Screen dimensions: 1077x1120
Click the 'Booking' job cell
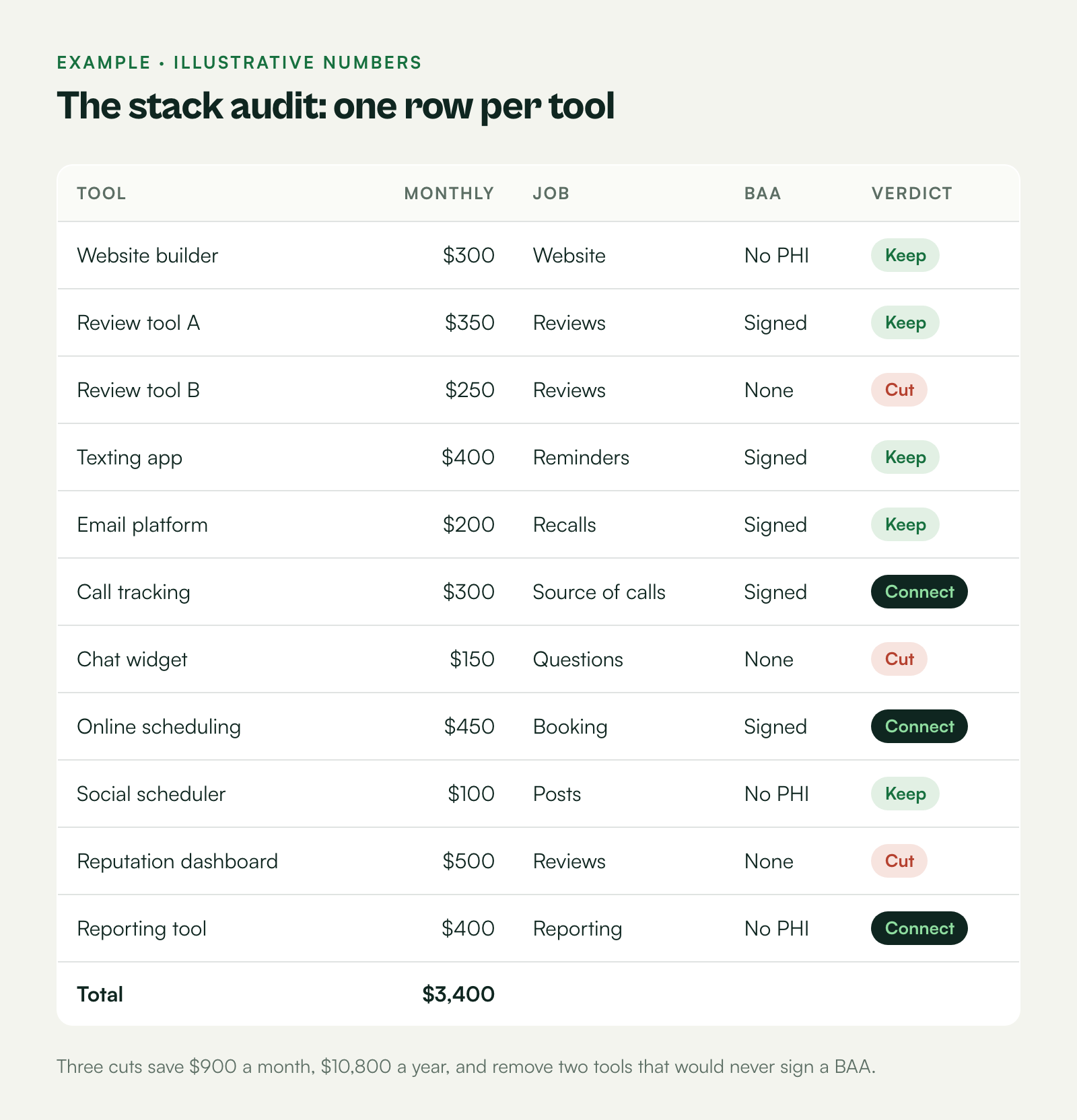point(570,727)
